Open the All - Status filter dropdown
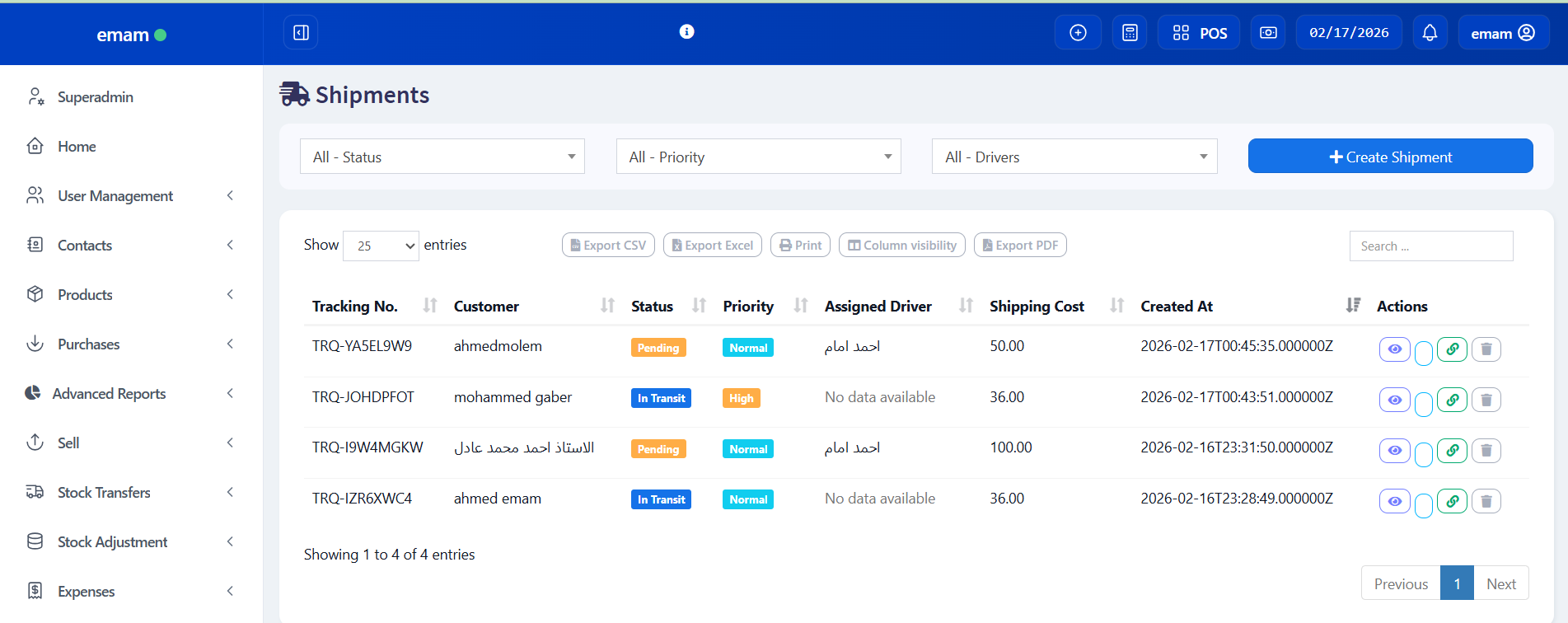The height and width of the screenshot is (623, 1568). (x=442, y=157)
